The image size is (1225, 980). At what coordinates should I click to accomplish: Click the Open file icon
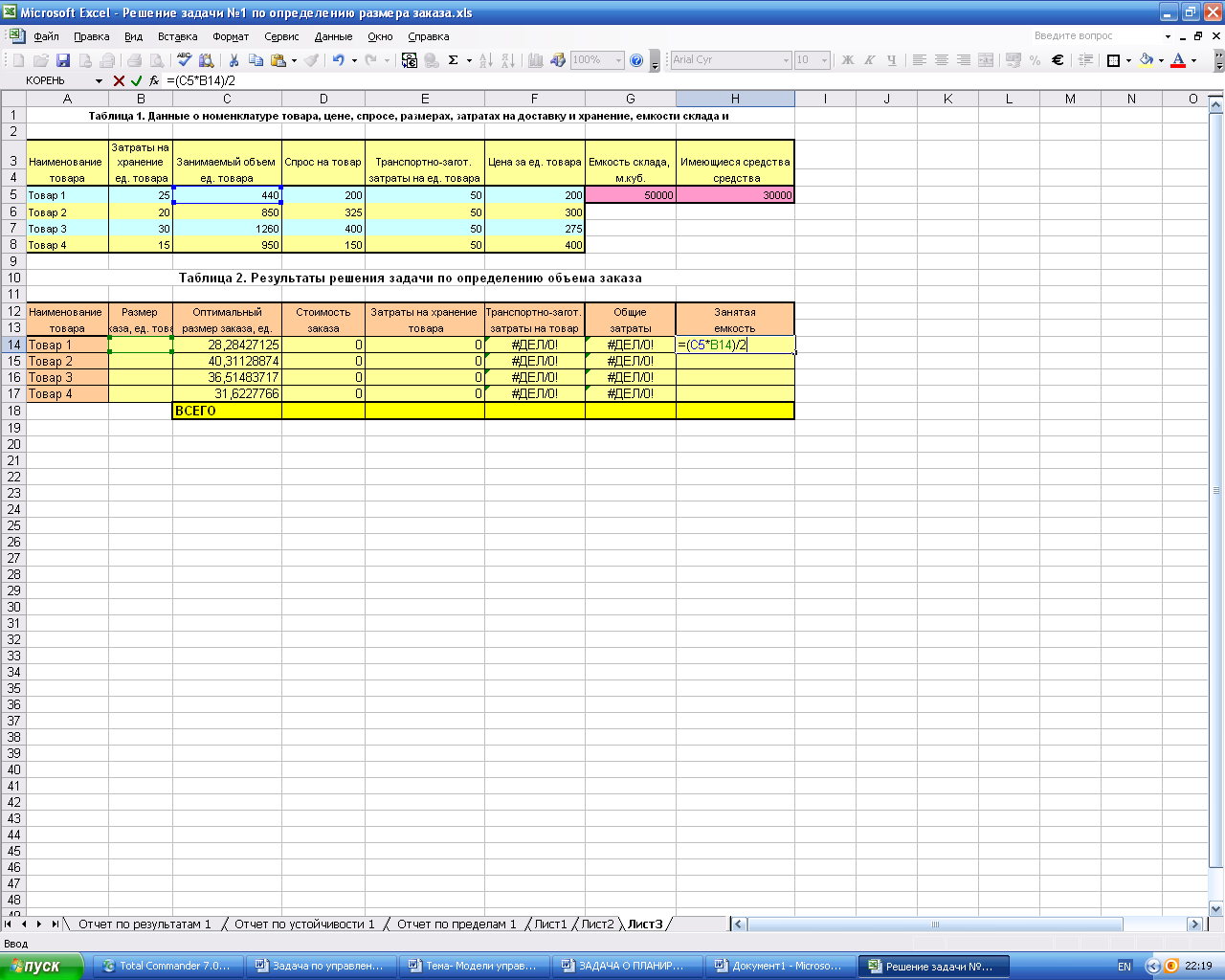point(41,59)
